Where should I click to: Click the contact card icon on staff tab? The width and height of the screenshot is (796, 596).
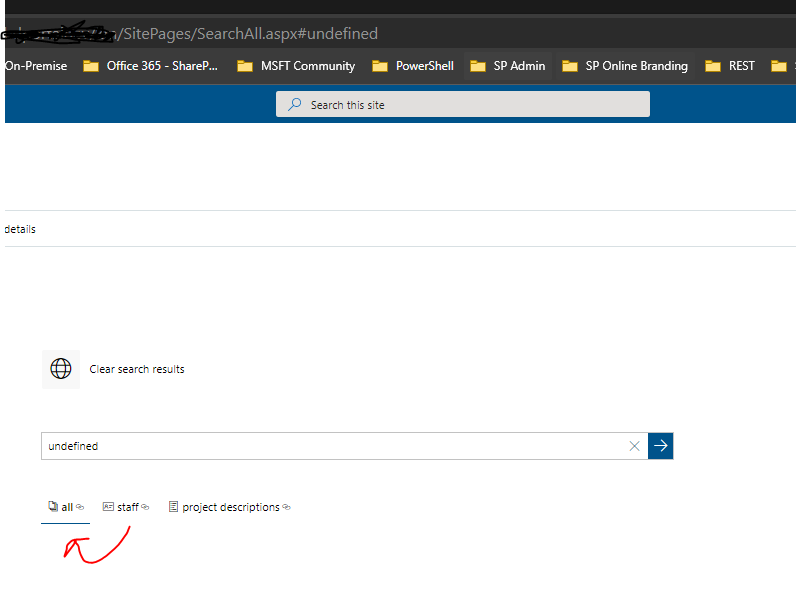pos(108,507)
